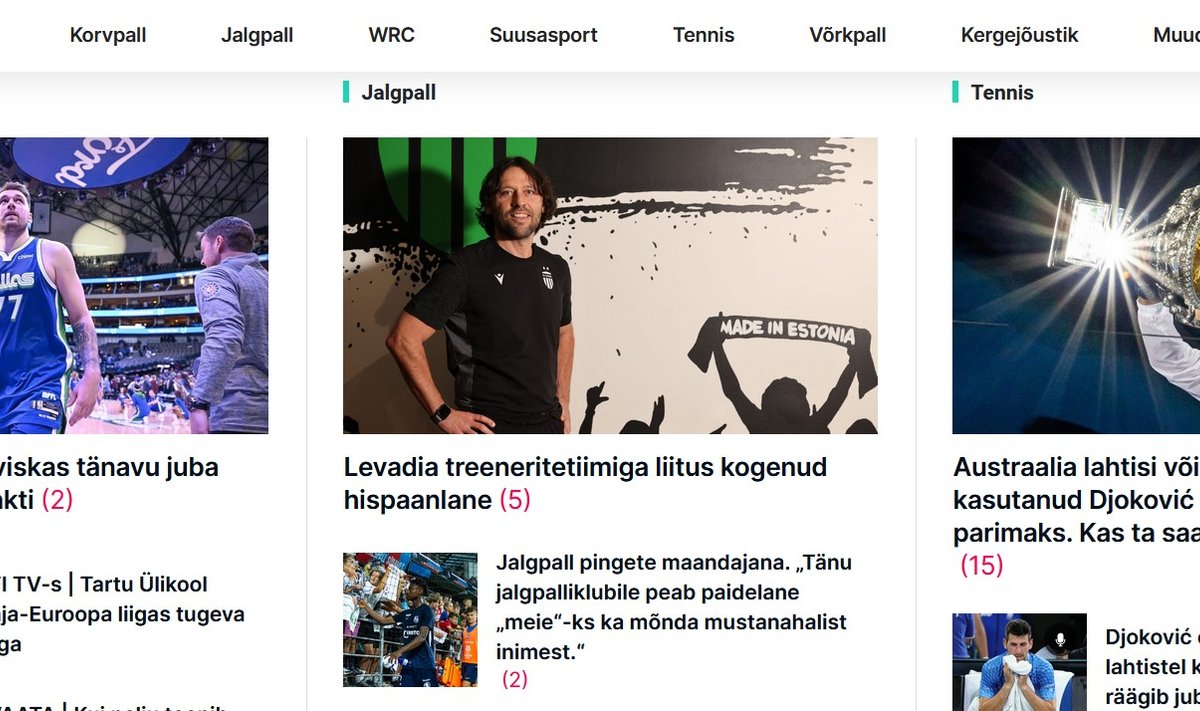Image resolution: width=1200 pixels, height=711 pixels.
Task: Open comments count (5) on the Levadia article
Action: pyautogui.click(x=514, y=500)
